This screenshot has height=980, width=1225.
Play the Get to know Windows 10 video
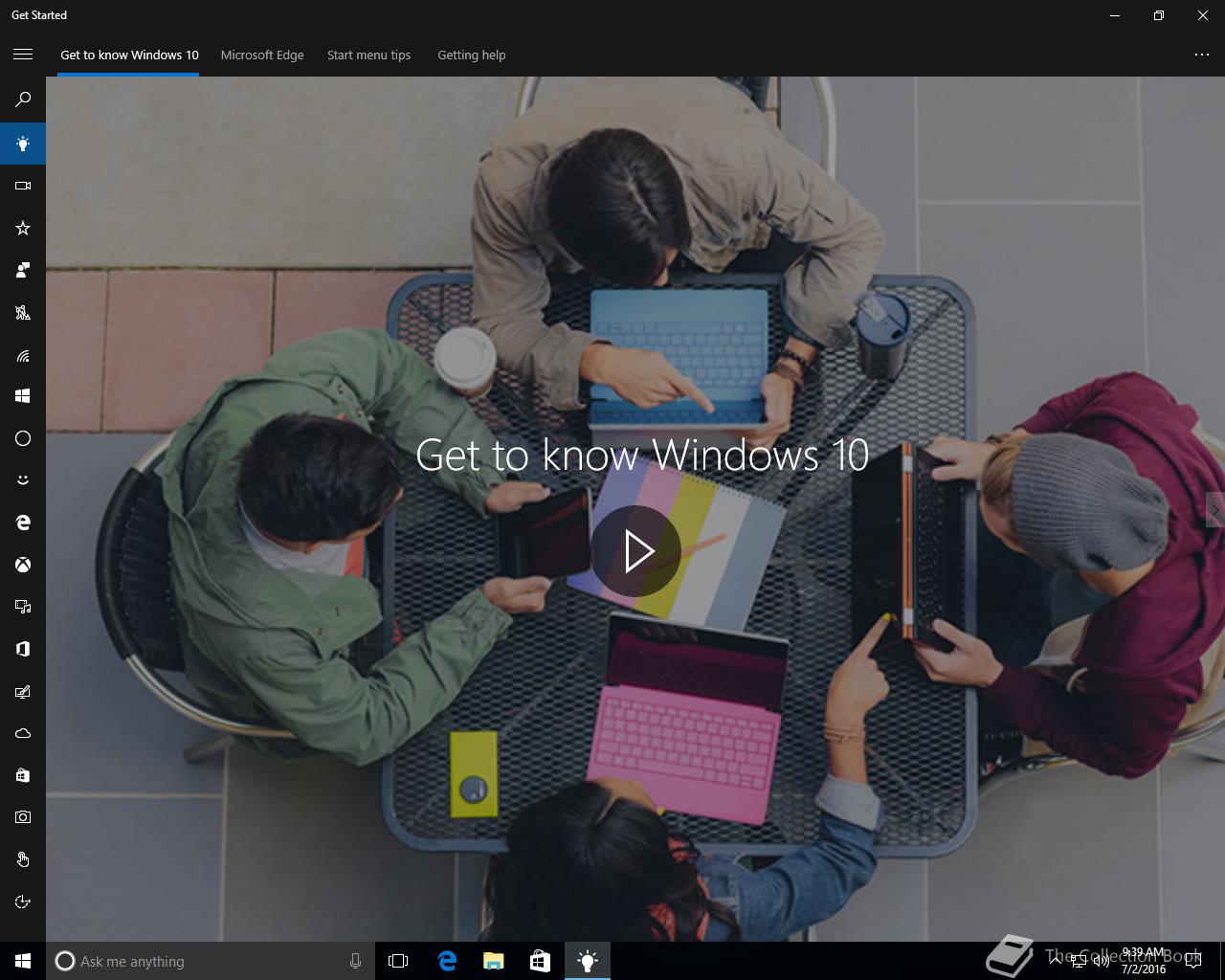click(x=636, y=551)
